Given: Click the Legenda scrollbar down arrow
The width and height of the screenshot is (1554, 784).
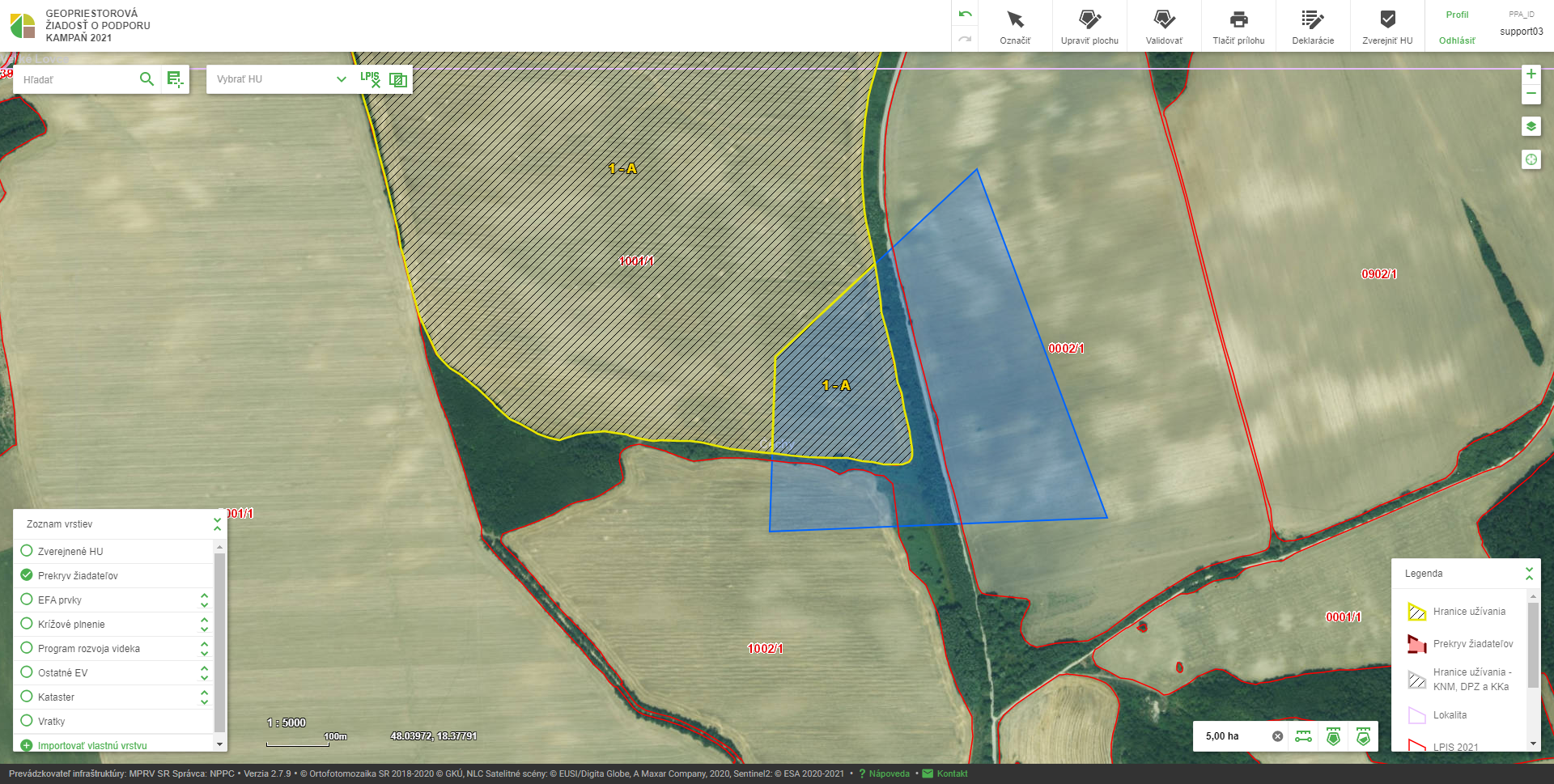Looking at the screenshot, I should [1533, 744].
